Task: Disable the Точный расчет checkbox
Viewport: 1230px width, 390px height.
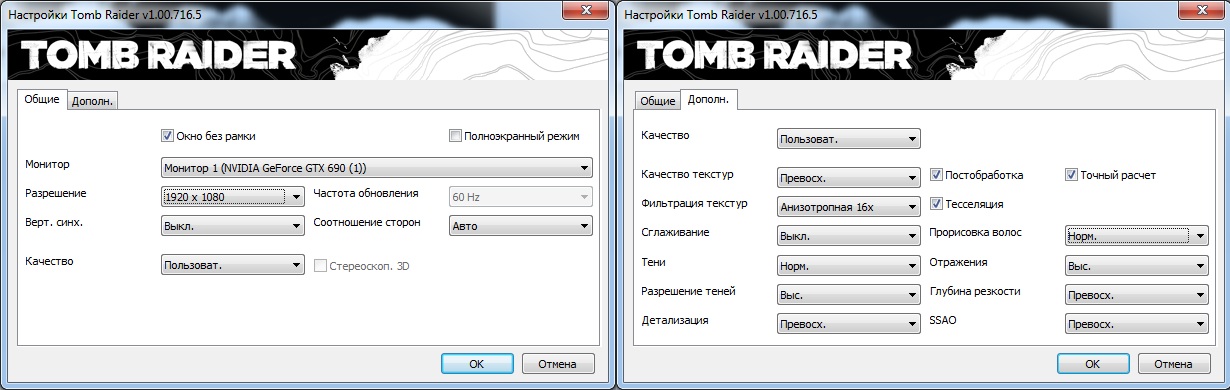Action: pos(1072,175)
